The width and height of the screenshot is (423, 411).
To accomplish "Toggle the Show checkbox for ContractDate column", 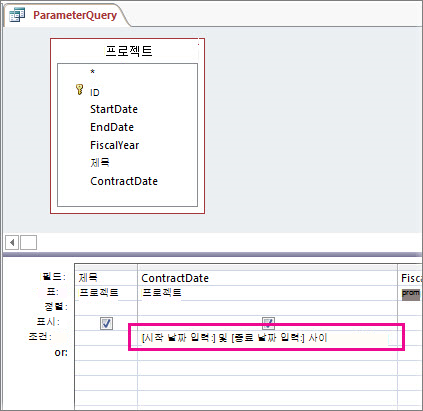I will point(268,322).
